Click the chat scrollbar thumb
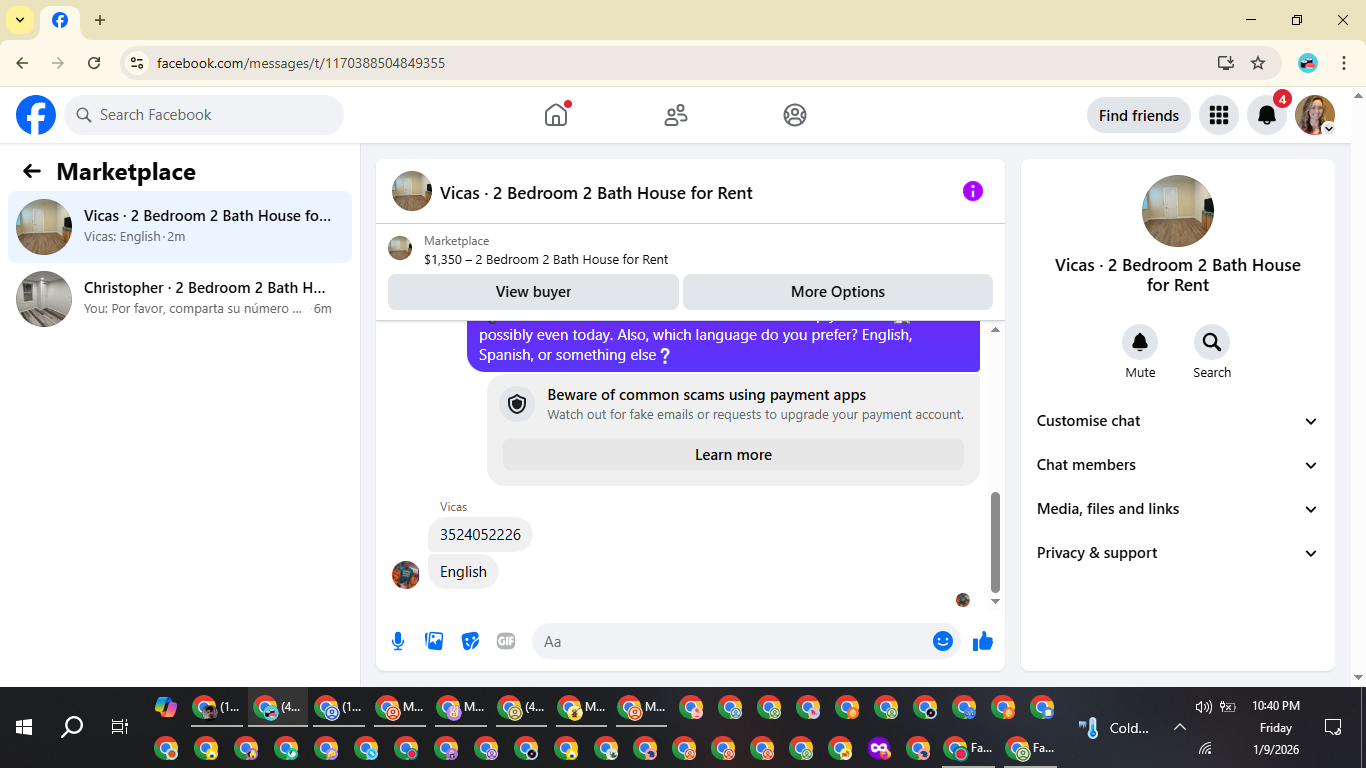The height and width of the screenshot is (768, 1366). [x=995, y=542]
